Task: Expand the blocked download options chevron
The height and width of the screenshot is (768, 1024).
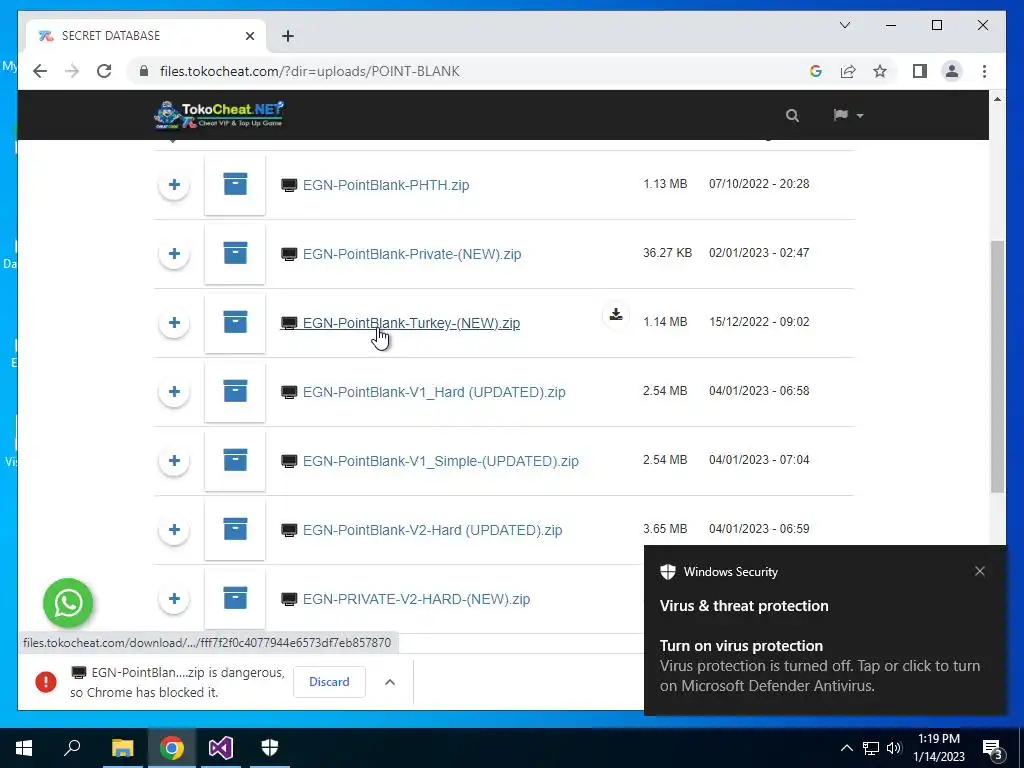Action: pos(390,682)
